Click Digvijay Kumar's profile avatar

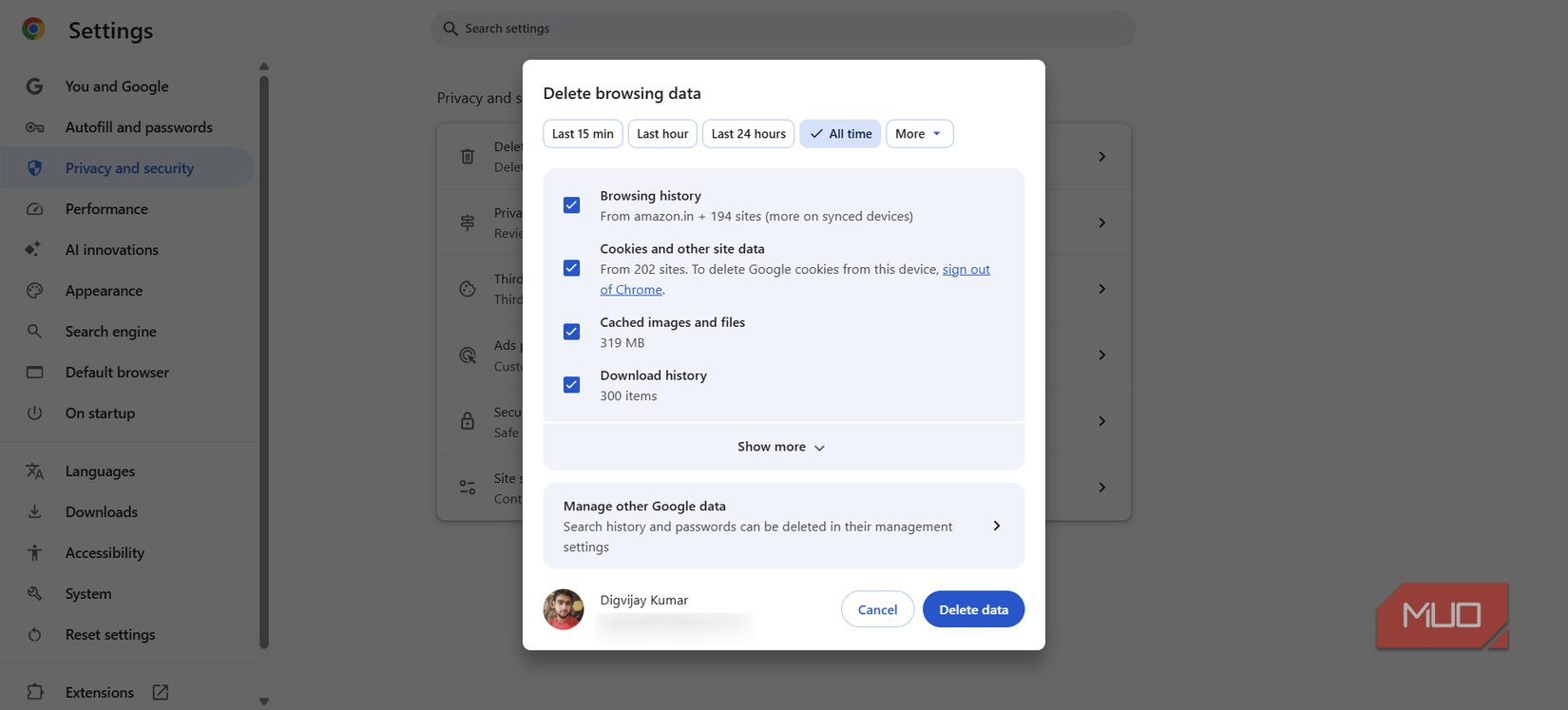[x=564, y=610]
